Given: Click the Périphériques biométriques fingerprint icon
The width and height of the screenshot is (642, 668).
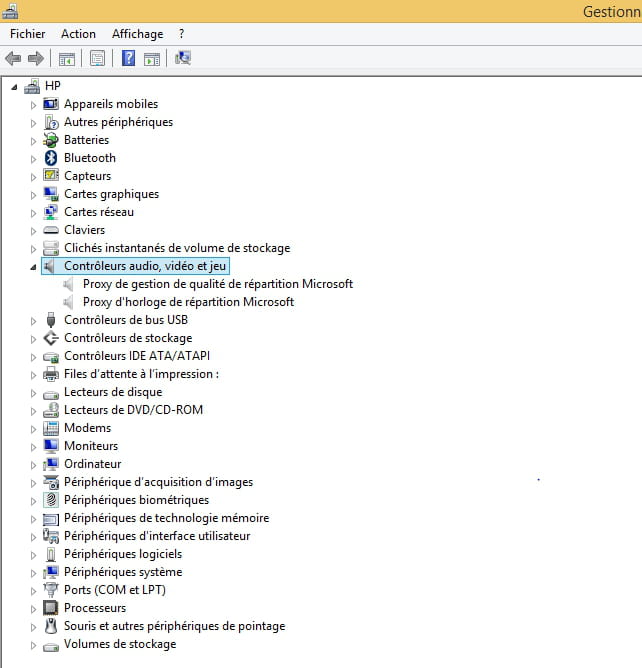Looking at the screenshot, I should pos(51,500).
